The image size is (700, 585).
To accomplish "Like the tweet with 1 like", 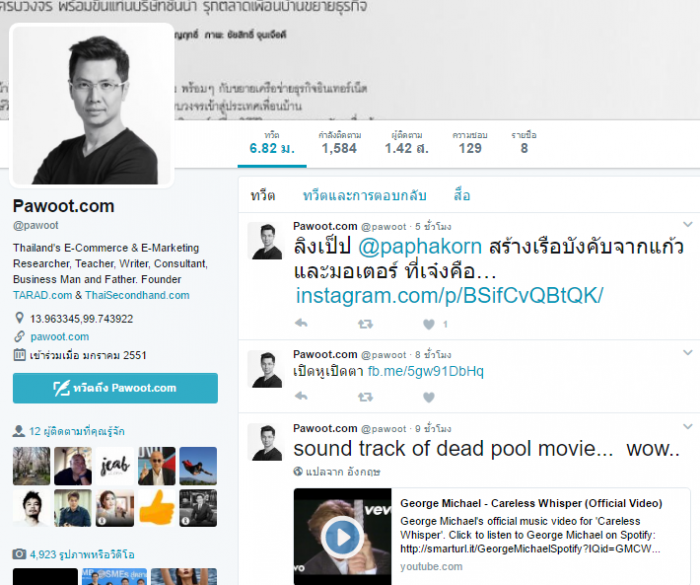I will coord(429,324).
